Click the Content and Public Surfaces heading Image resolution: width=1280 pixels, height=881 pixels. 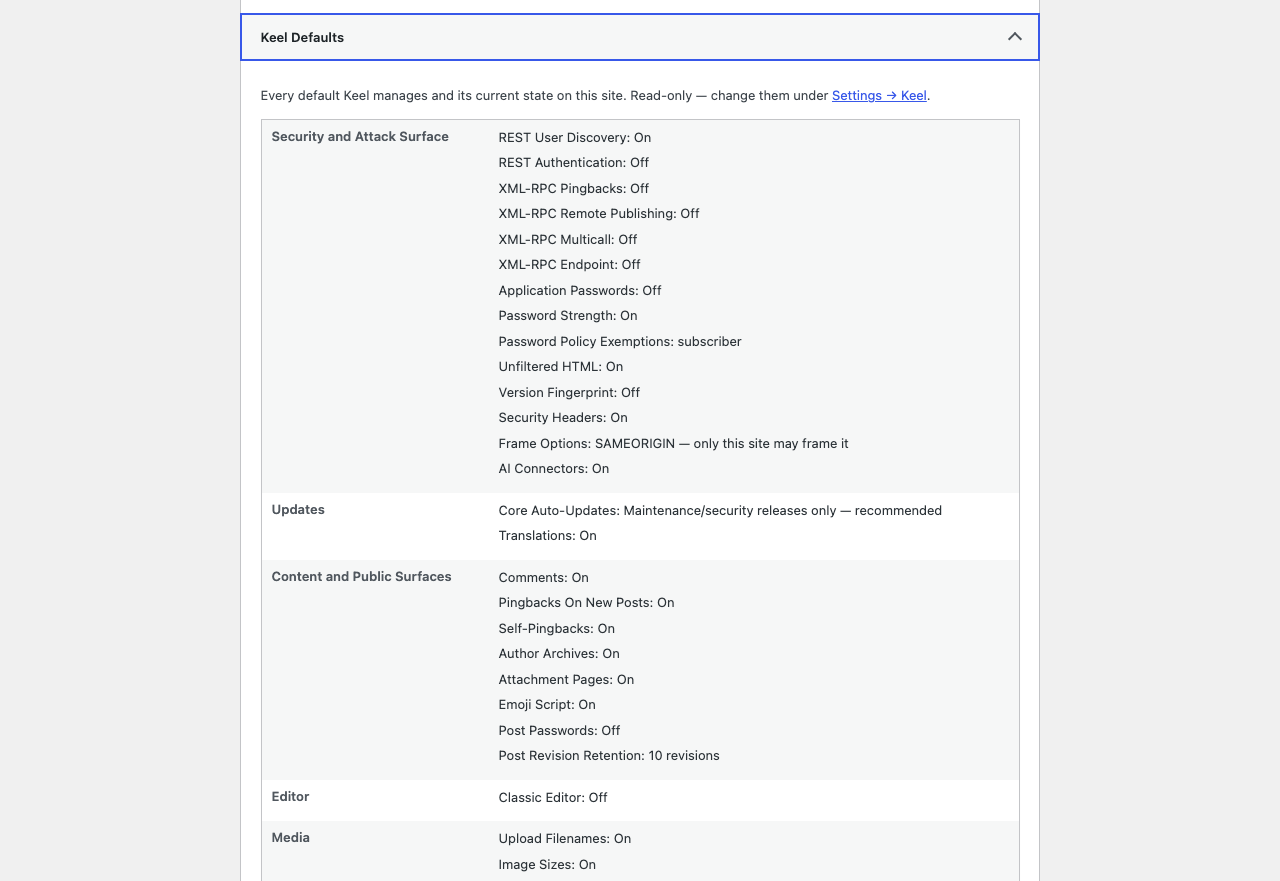361,577
